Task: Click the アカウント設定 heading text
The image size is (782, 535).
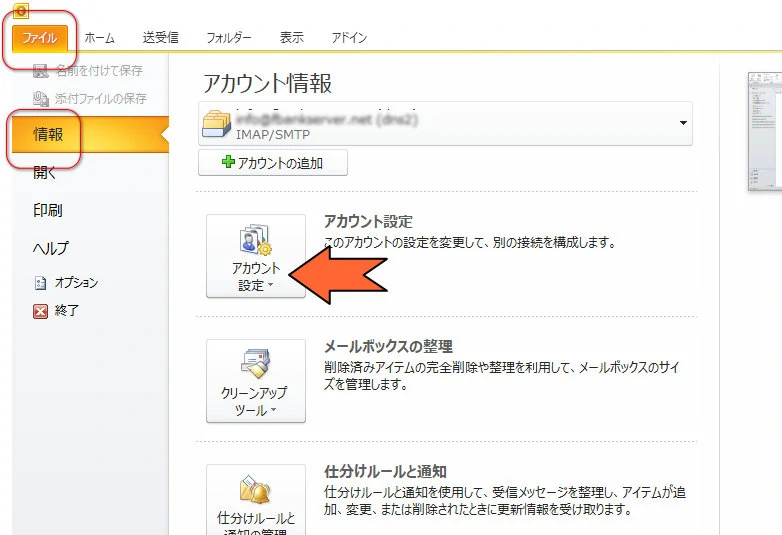Action: click(x=369, y=221)
